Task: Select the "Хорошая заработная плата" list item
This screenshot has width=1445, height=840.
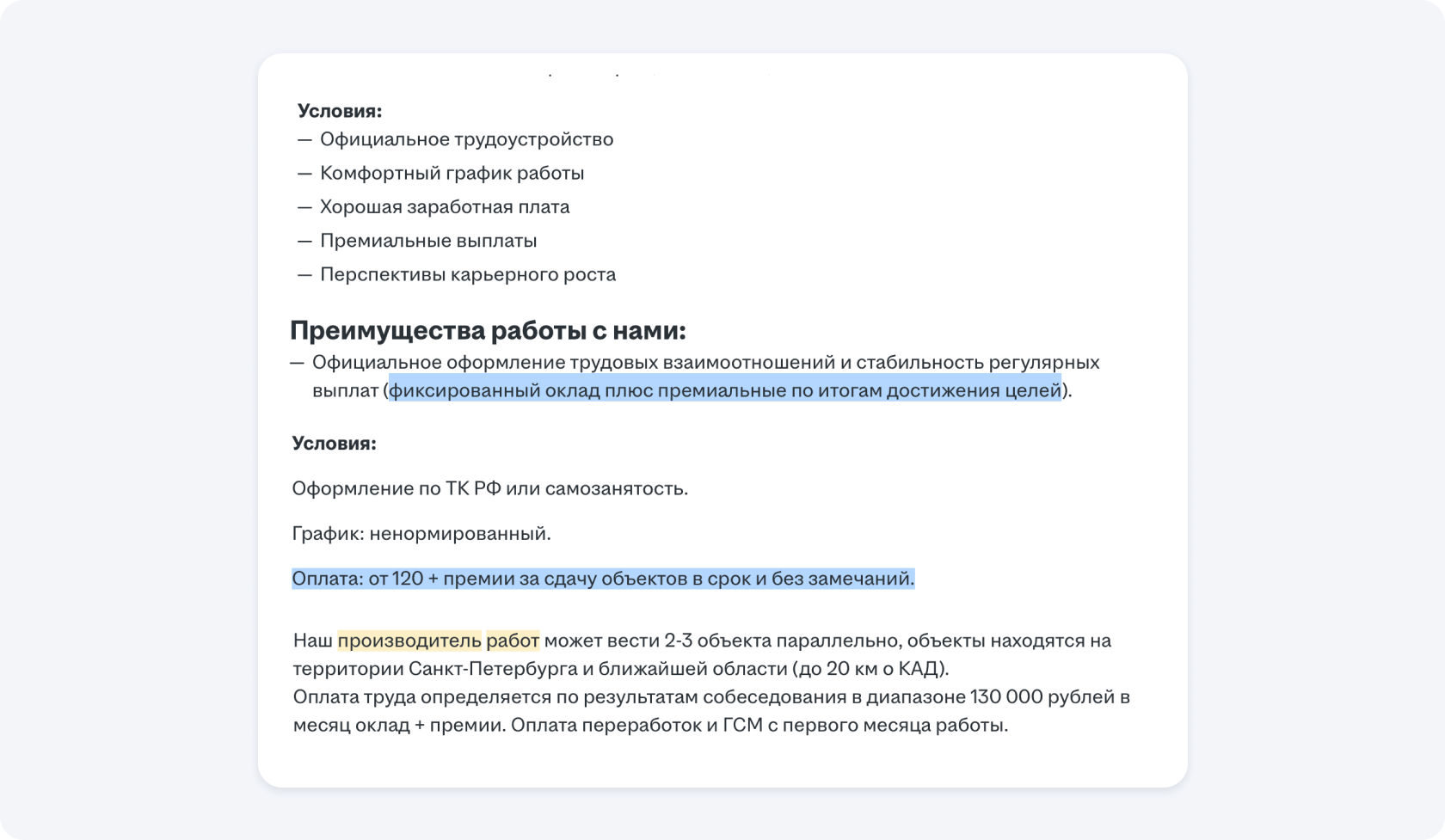Action: click(445, 206)
